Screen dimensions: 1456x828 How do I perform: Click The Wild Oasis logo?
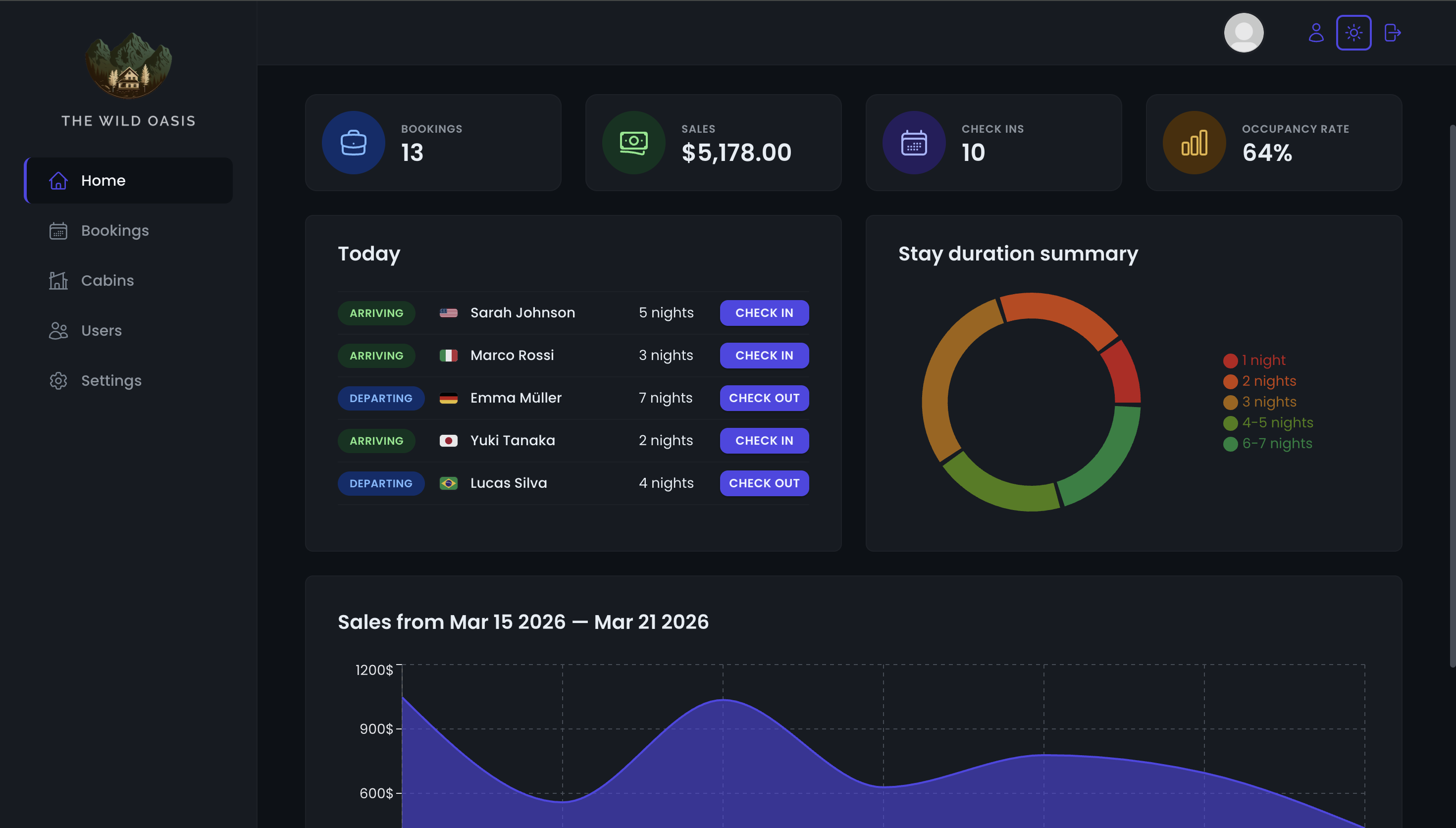pos(128,65)
